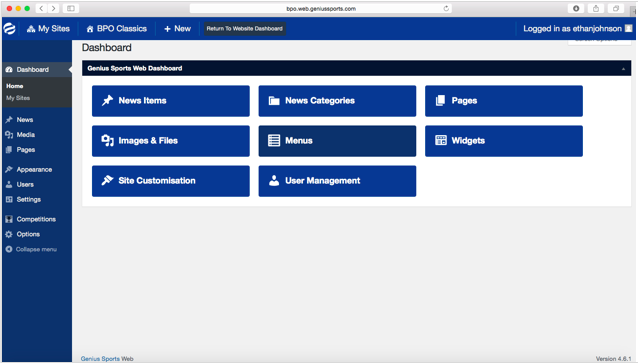638x363 pixels.
Task: Open Appearance in the sidebar
Action: [x=34, y=169]
